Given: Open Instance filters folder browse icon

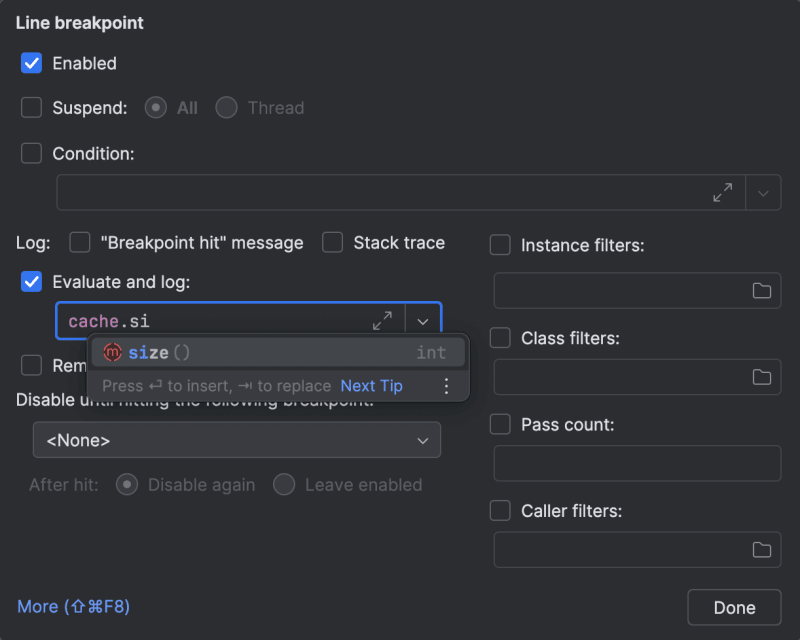Looking at the screenshot, I should point(762,291).
